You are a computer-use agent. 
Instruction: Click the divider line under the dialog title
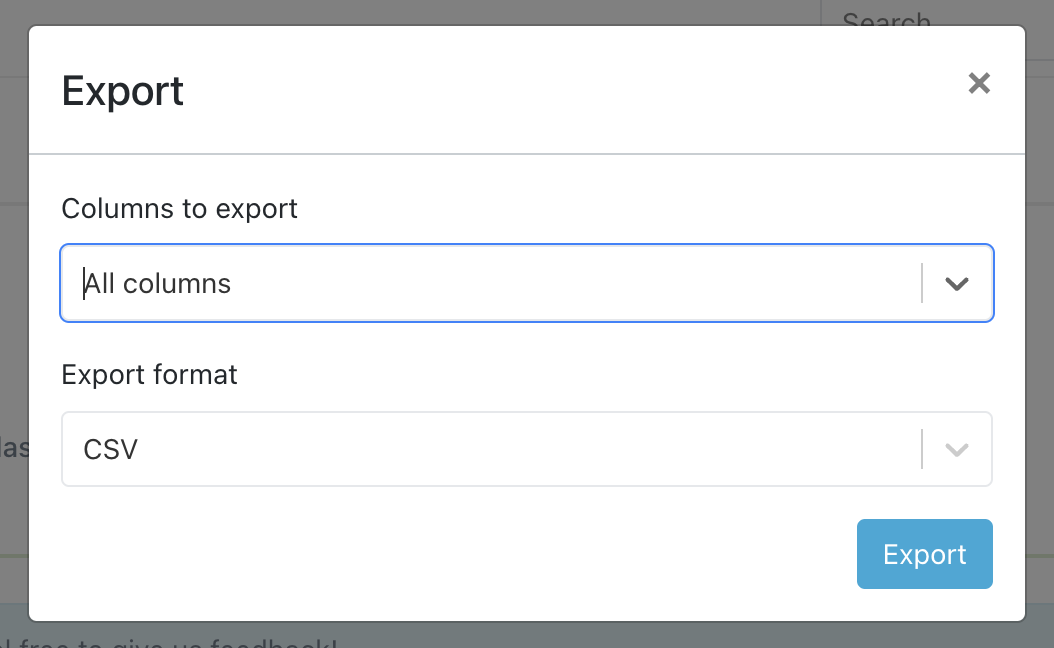[527, 154]
